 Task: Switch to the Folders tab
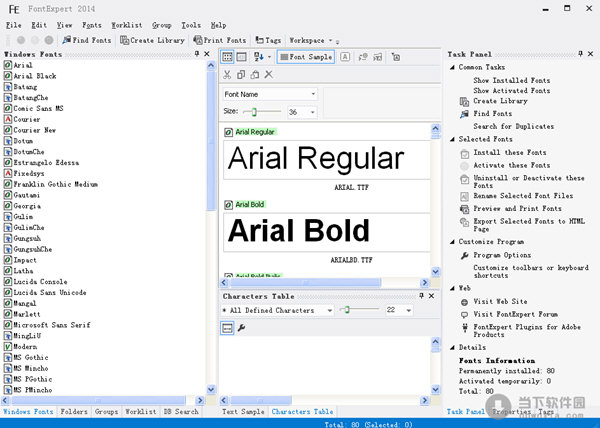(x=74, y=412)
